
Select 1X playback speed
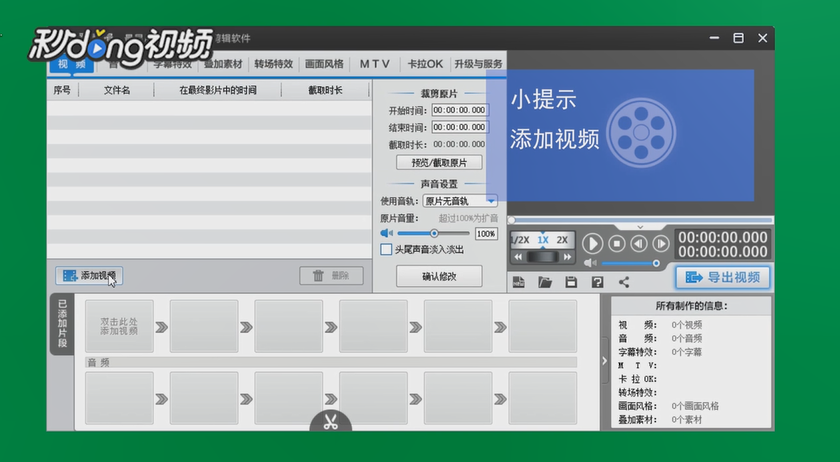point(543,240)
